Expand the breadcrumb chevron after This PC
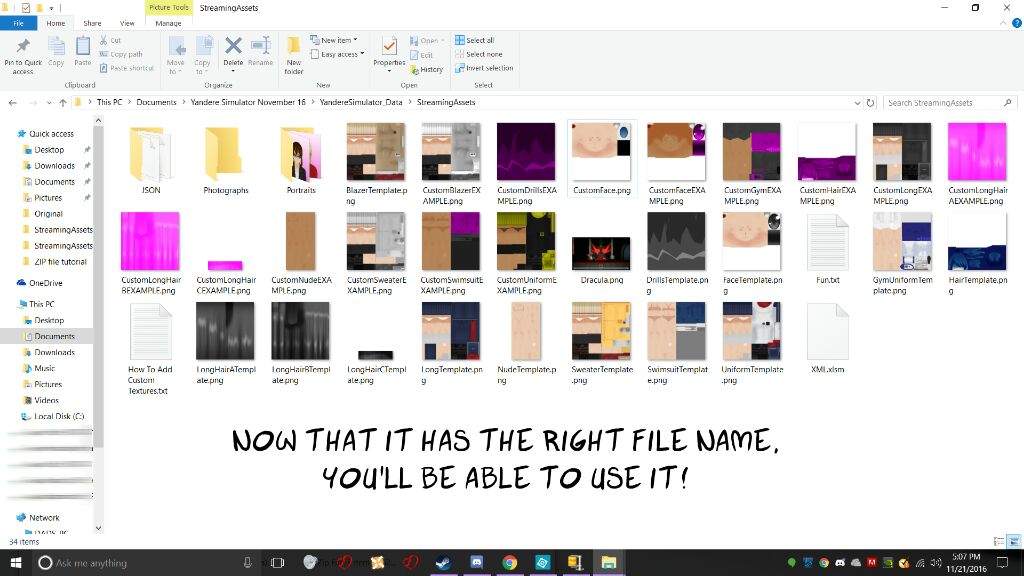This screenshot has width=1024, height=576. click(129, 103)
